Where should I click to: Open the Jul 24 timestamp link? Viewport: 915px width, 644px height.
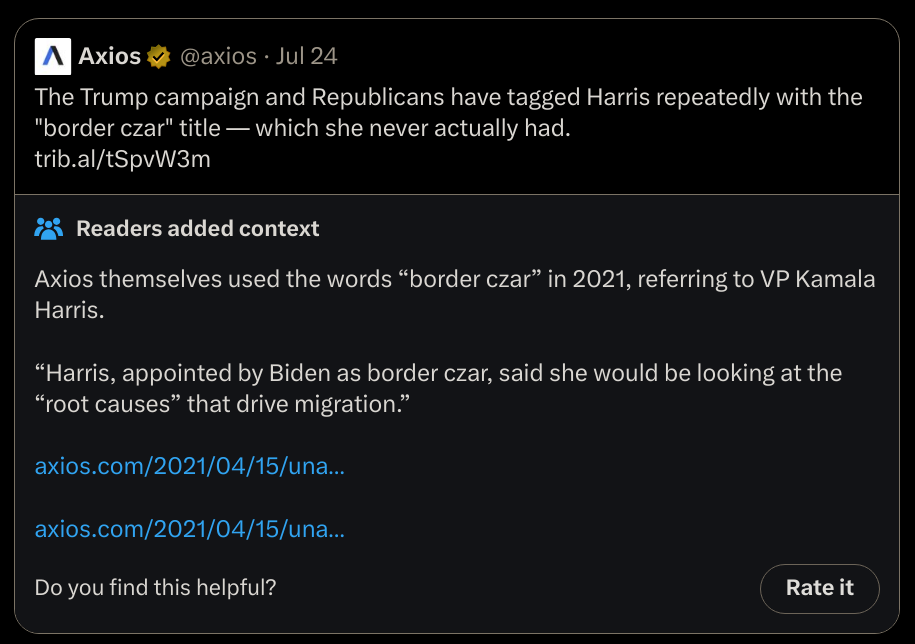click(306, 56)
